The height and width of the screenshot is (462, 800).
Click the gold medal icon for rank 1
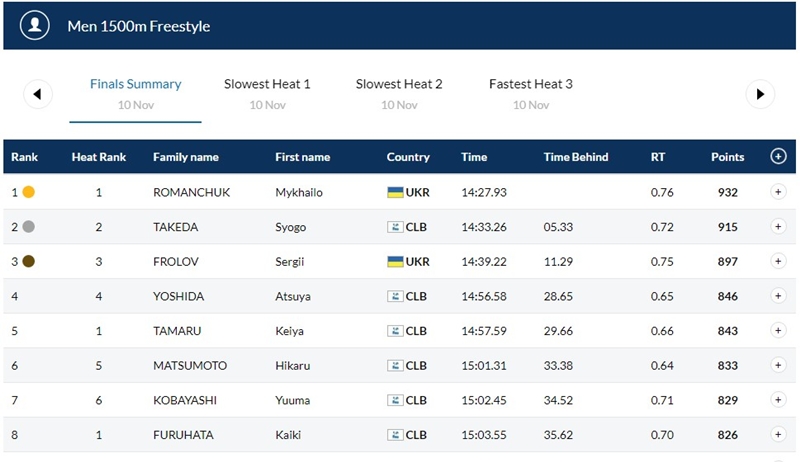(x=29, y=192)
